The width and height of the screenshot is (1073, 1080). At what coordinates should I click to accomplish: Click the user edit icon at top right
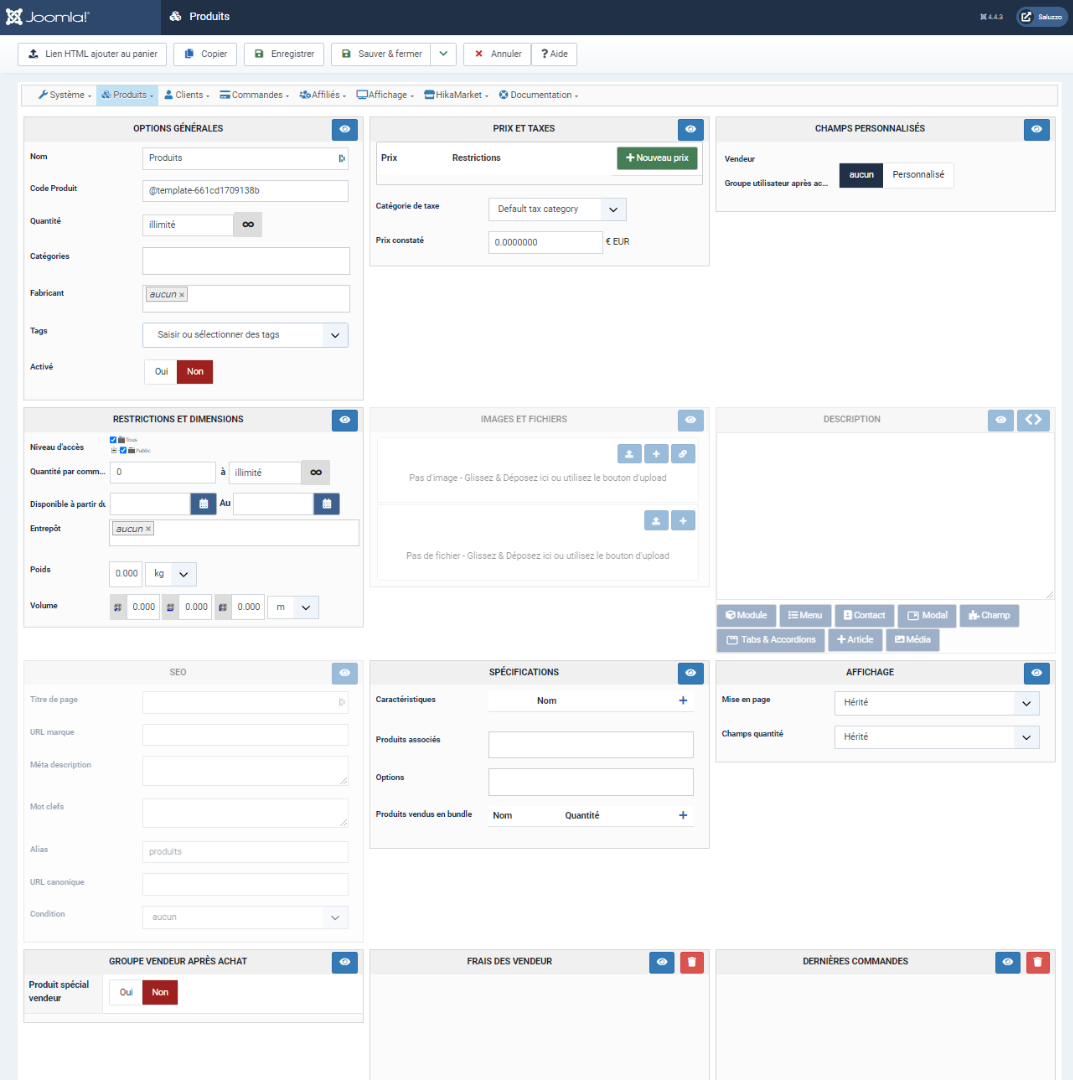coord(1026,17)
